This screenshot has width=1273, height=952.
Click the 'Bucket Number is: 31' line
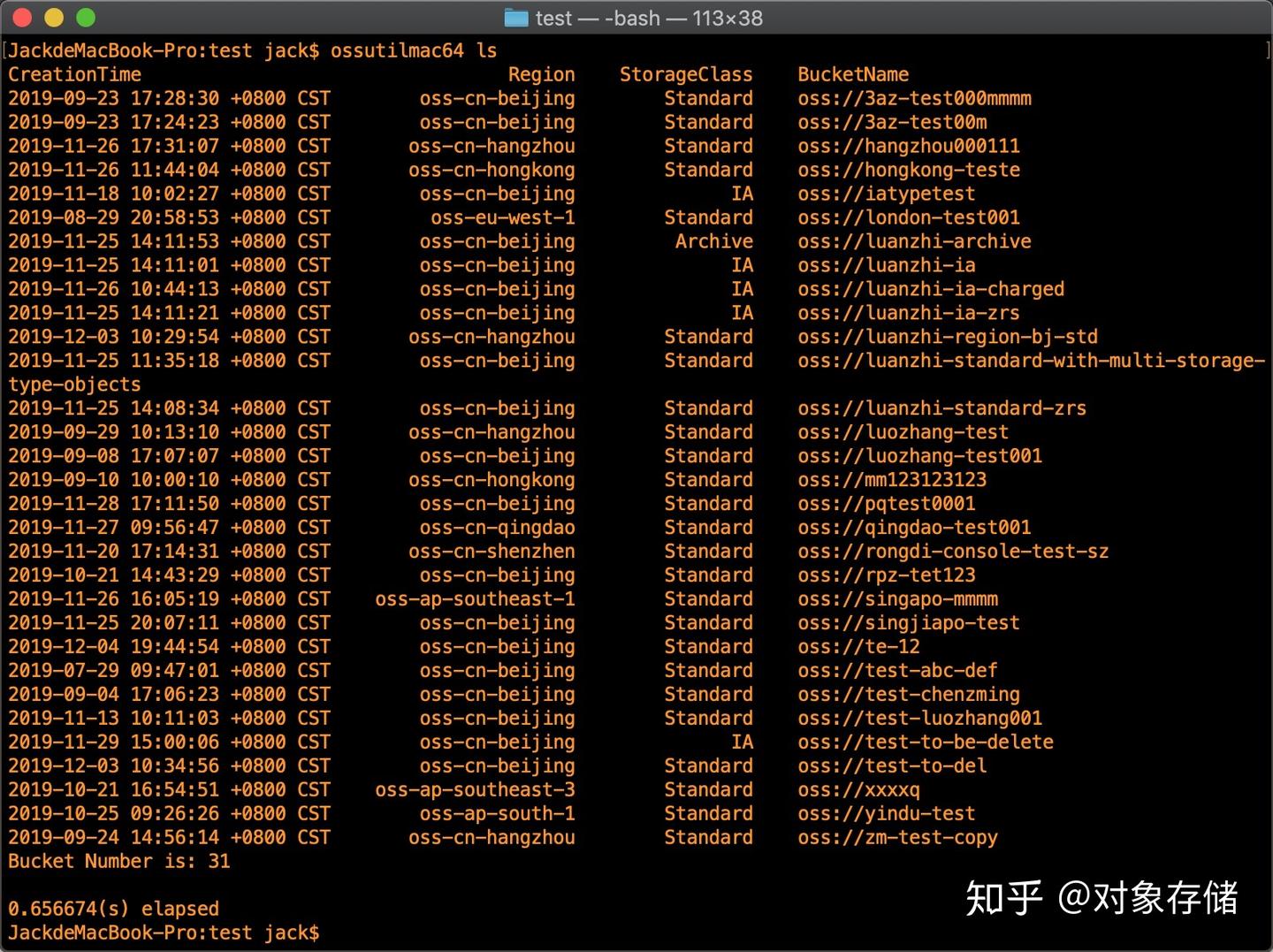[119, 861]
